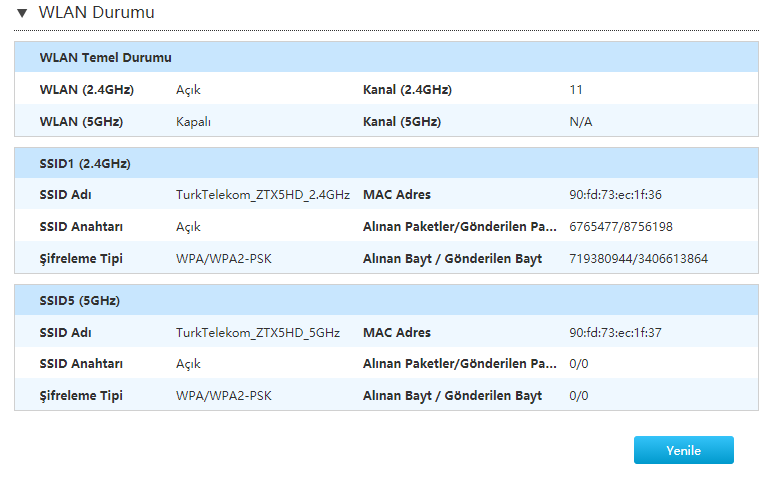Click the SSID5 Alınan Bayt / Gönderilen Bayt label
Image resolution: width=769 pixels, height=478 pixels.
click(452, 396)
